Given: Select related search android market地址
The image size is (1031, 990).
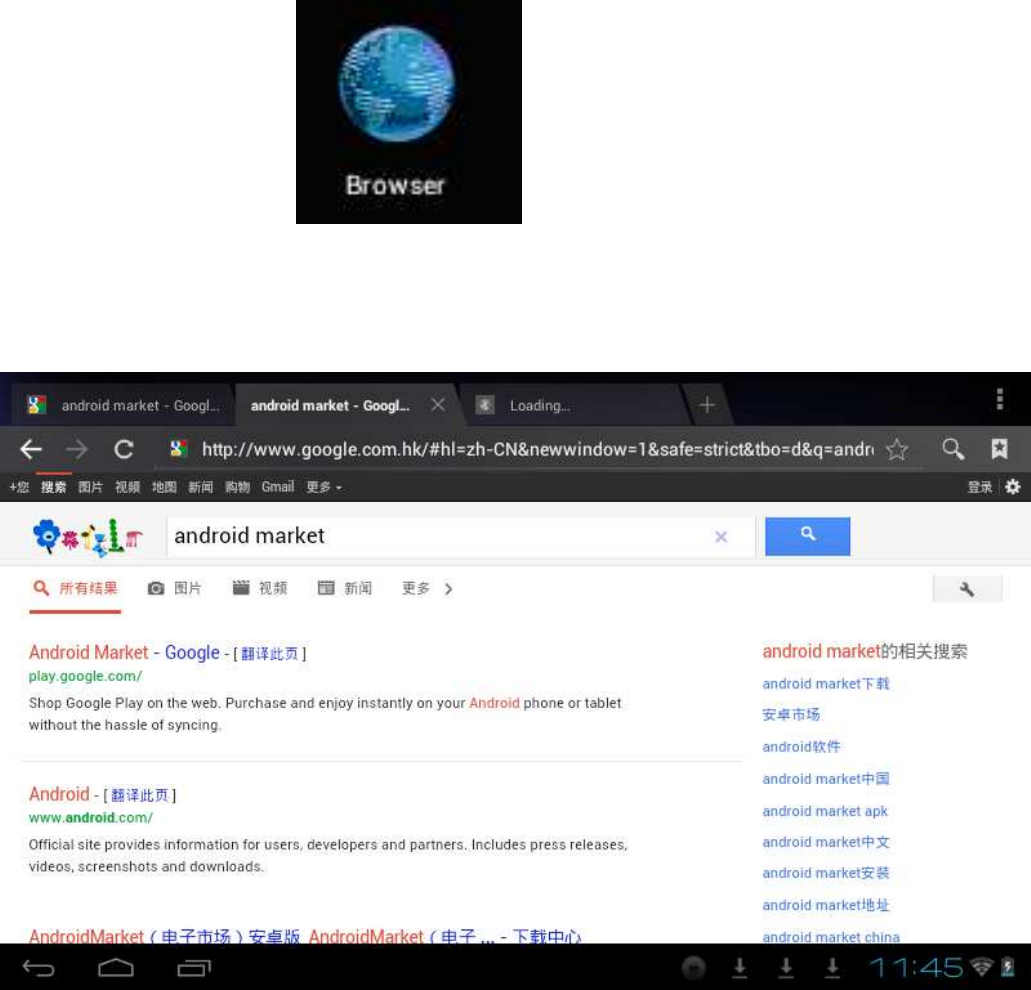Looking at the screenshot, I should [x=826, y=905].
